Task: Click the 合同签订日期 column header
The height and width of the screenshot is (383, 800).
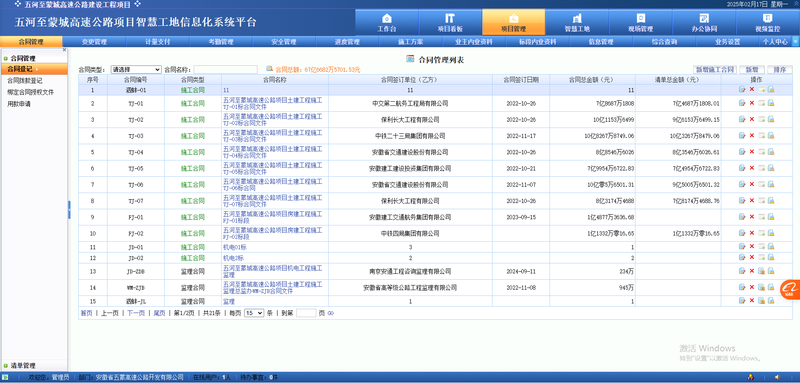Action: coord(520,80)
